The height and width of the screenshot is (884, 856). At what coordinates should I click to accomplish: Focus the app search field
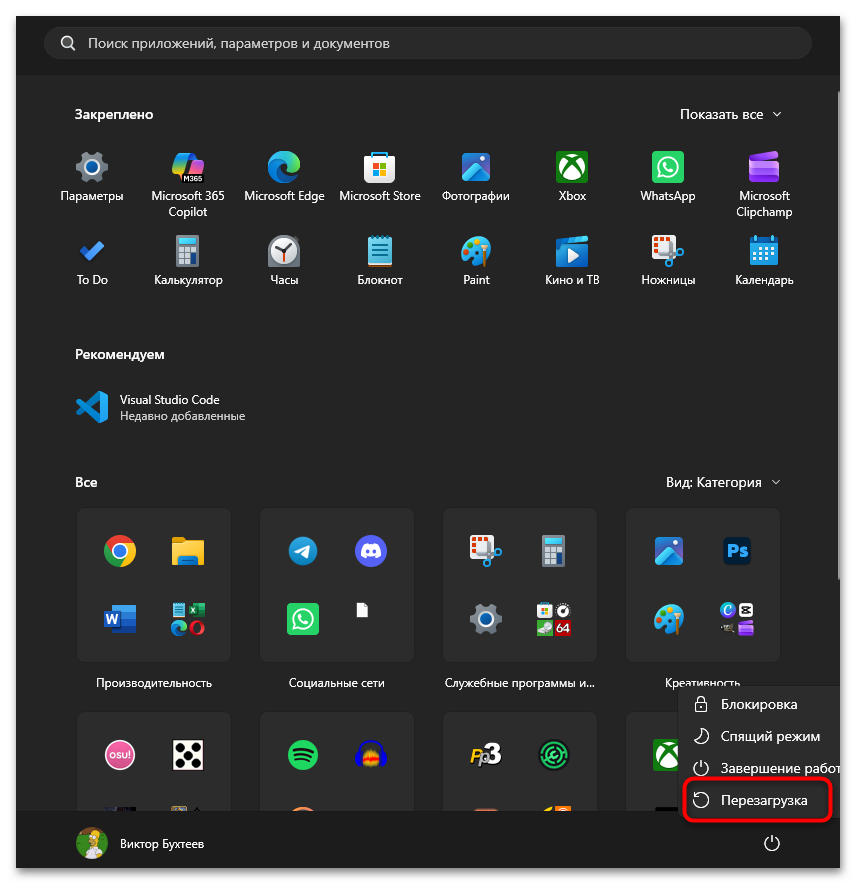pos(427,43)
